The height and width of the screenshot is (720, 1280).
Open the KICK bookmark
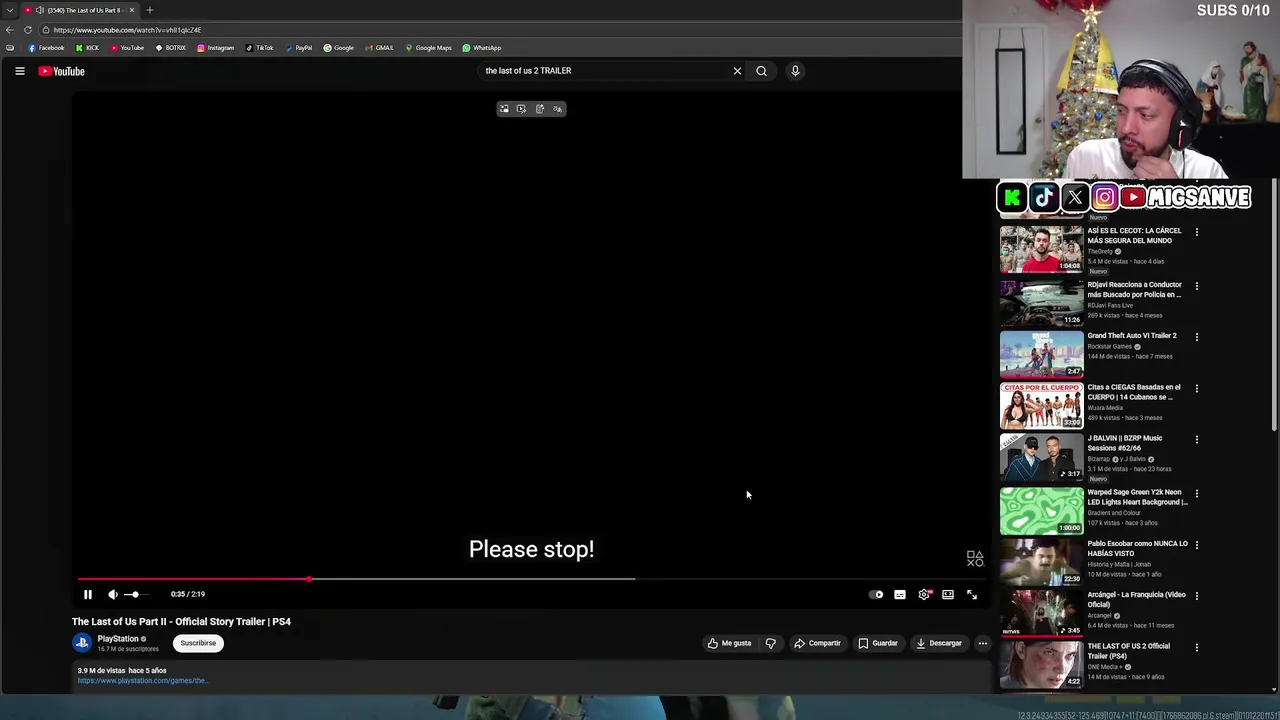pos(87,48)
